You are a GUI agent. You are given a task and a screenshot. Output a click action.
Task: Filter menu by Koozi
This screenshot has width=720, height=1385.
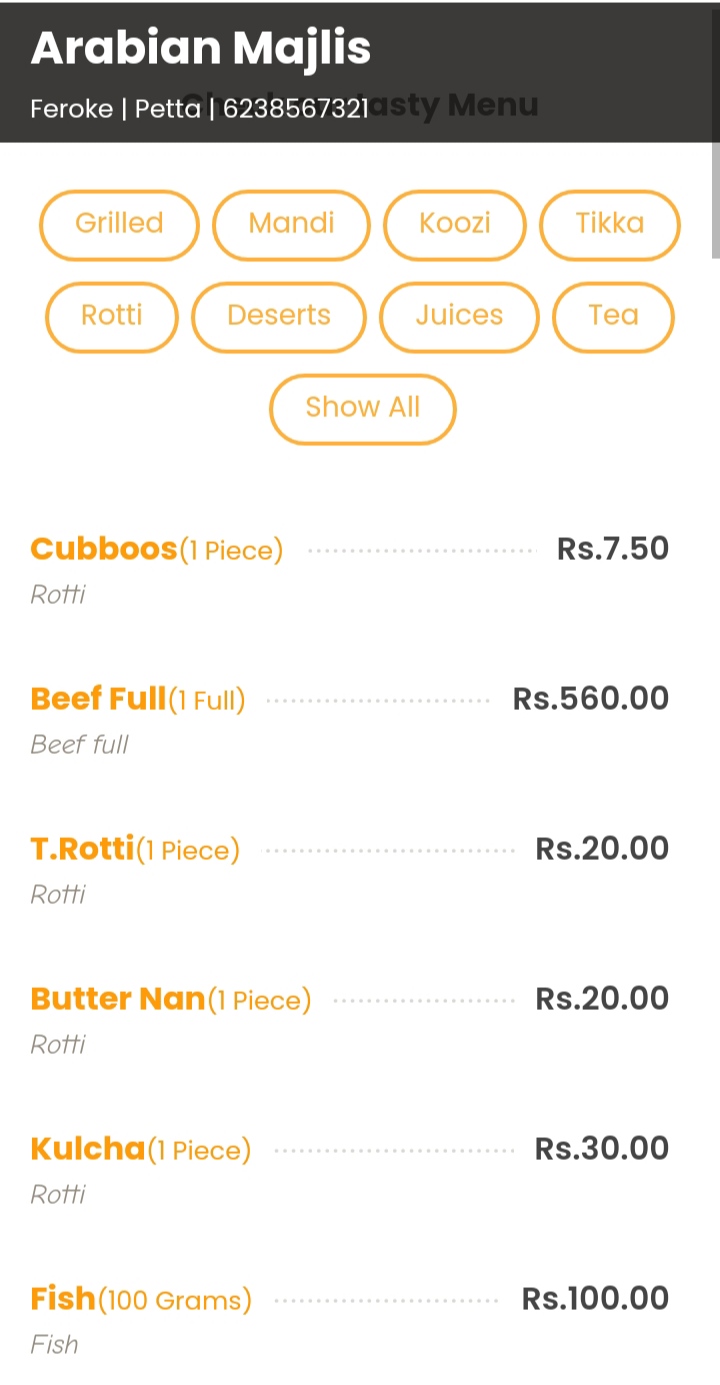coord(455,224)
